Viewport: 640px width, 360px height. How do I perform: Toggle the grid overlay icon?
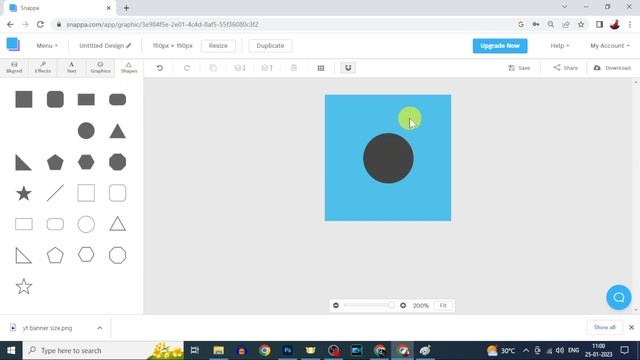[x=321, y=68]
